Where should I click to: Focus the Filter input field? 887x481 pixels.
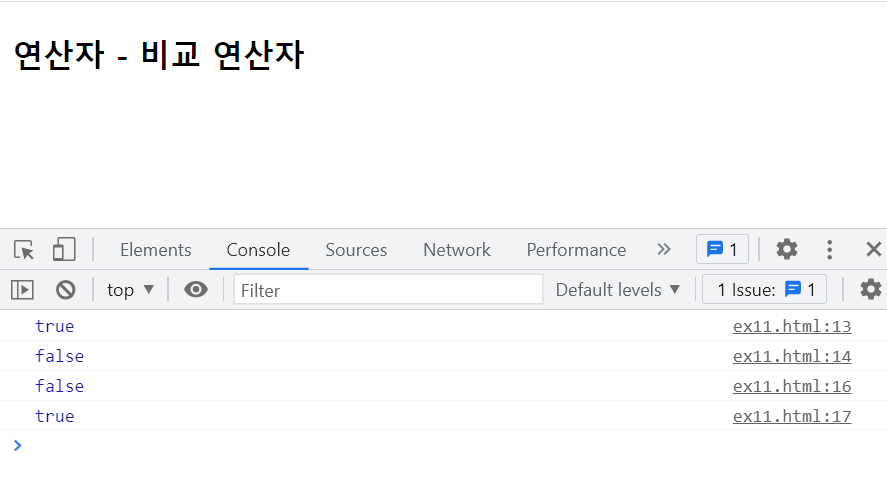(388, 290)
